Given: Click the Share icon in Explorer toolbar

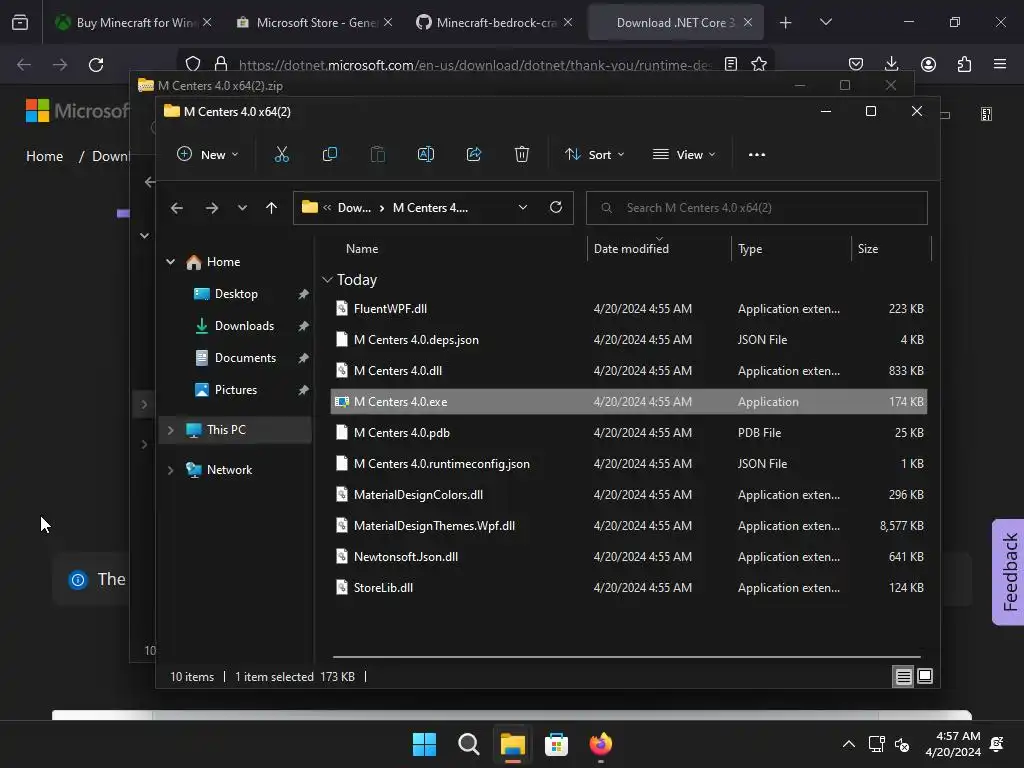Looking at the screenshot, I should click(473, 155).
